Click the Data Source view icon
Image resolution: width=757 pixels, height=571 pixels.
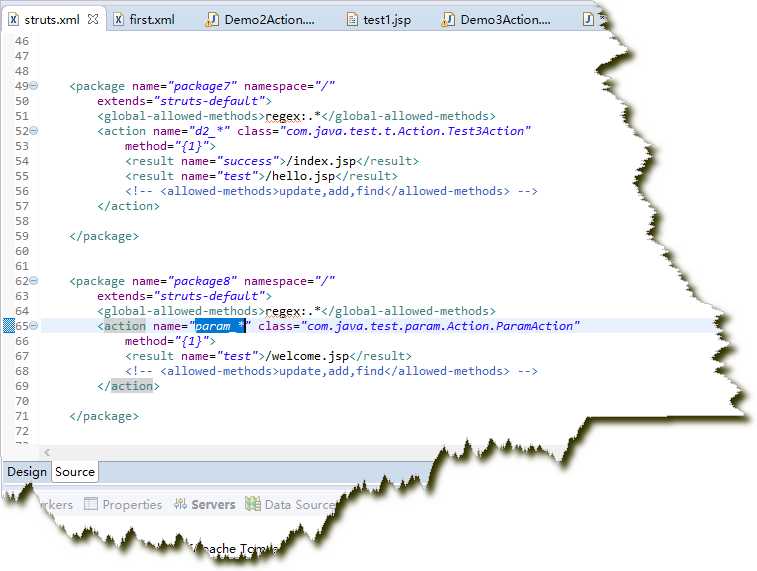pyautogui.click(x=252, y=504)
